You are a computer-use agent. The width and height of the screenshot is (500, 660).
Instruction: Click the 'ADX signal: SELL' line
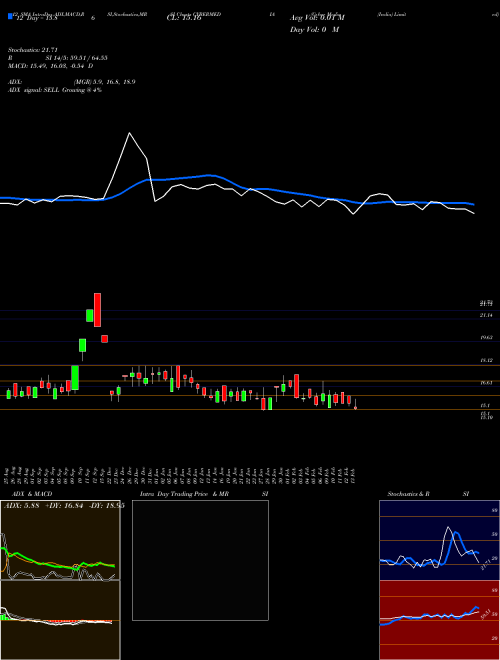click(x=55, y=90)
